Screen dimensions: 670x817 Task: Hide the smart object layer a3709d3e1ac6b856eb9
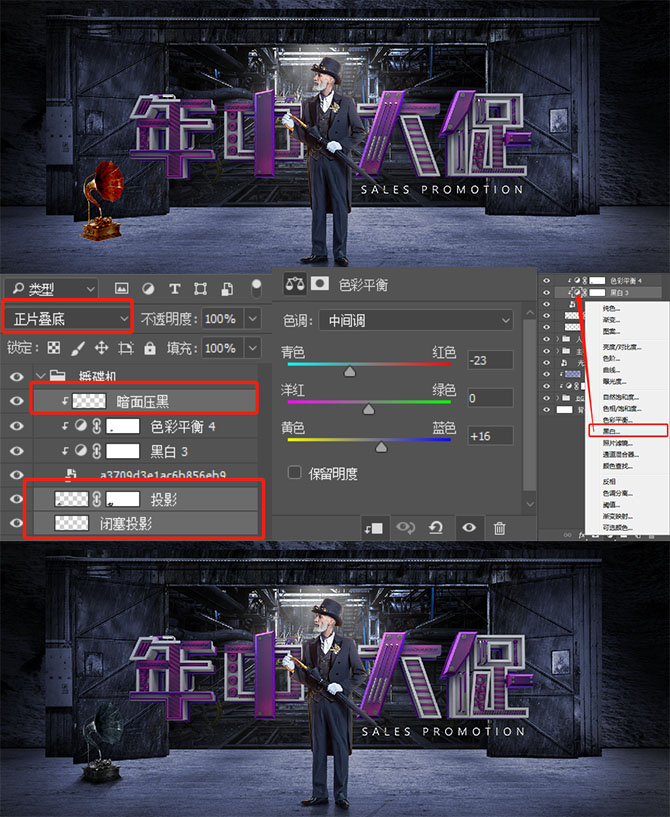pos(17,474)
